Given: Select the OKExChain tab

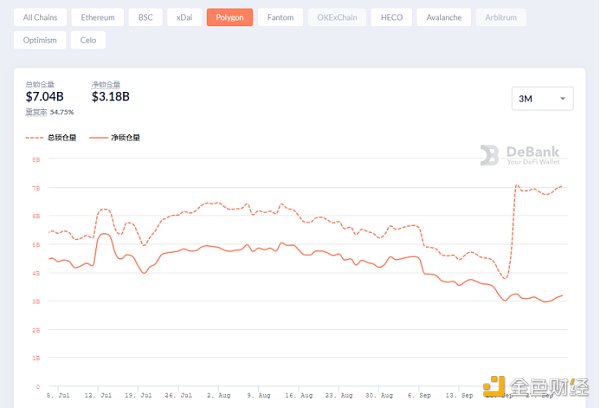Looking at the screenshot, I should [x=336, y=17].
